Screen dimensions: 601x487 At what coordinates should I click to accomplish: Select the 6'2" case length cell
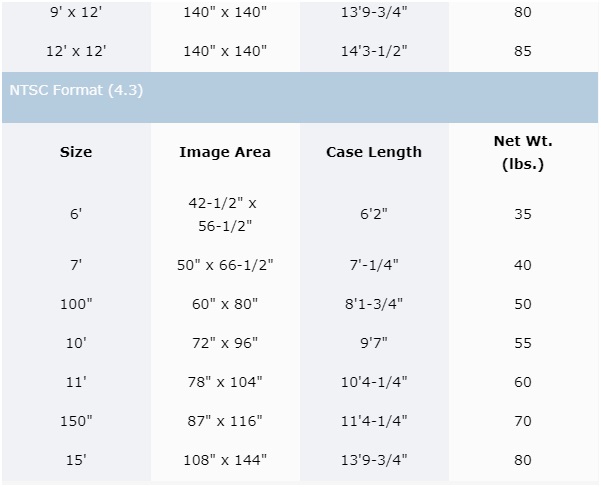click(374, 214)
